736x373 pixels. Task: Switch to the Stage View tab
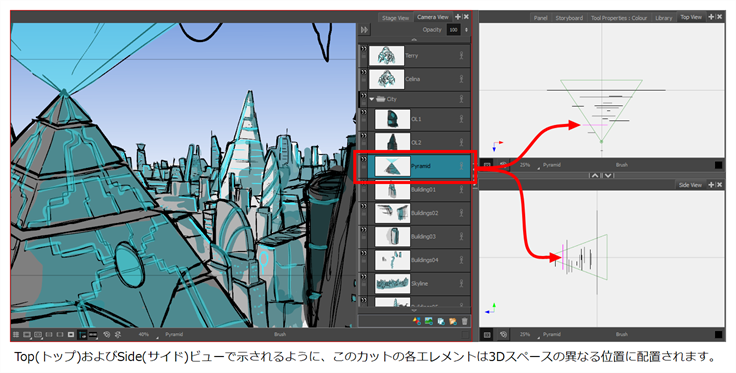395,18
